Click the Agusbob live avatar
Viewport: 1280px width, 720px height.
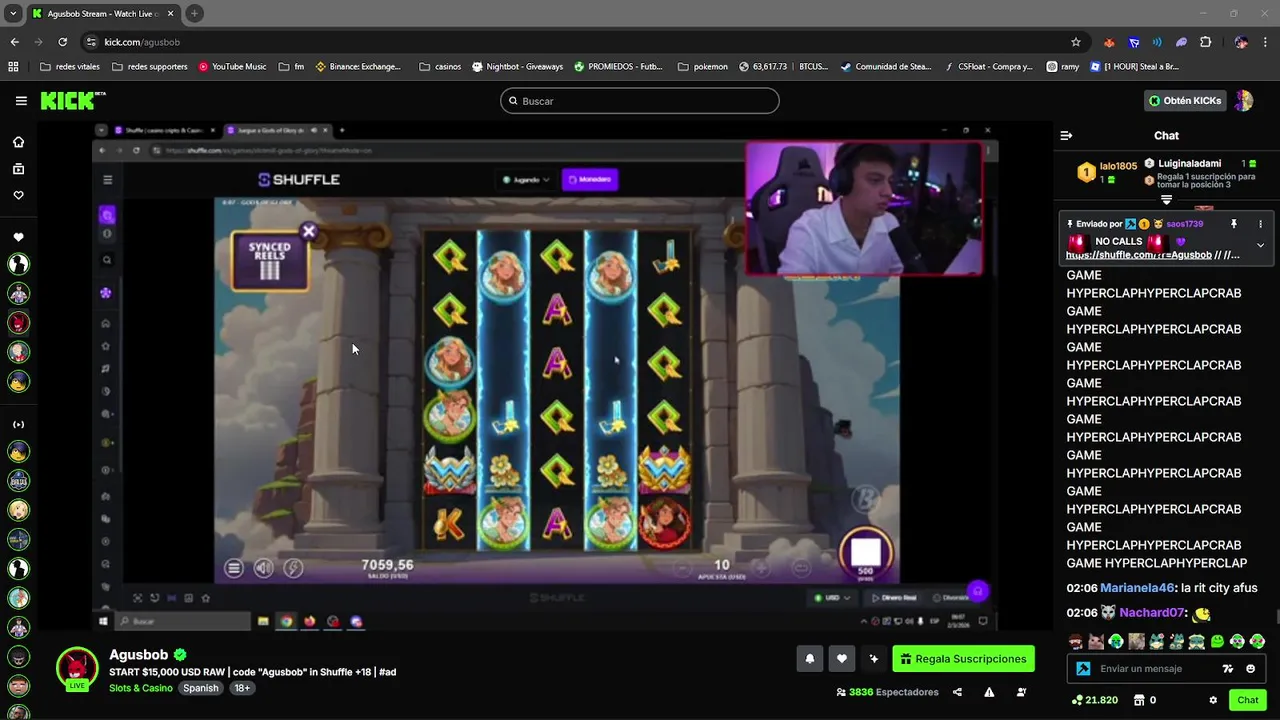pos(77,669)
